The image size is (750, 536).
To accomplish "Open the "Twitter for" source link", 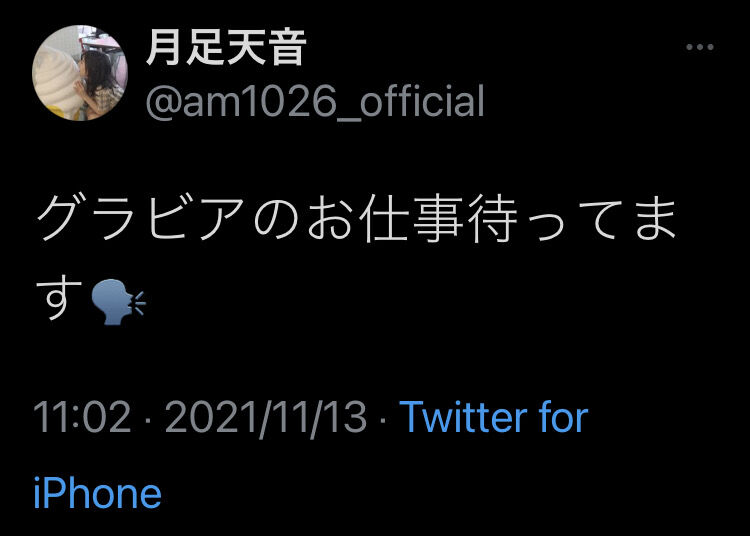I will (494, 416).
